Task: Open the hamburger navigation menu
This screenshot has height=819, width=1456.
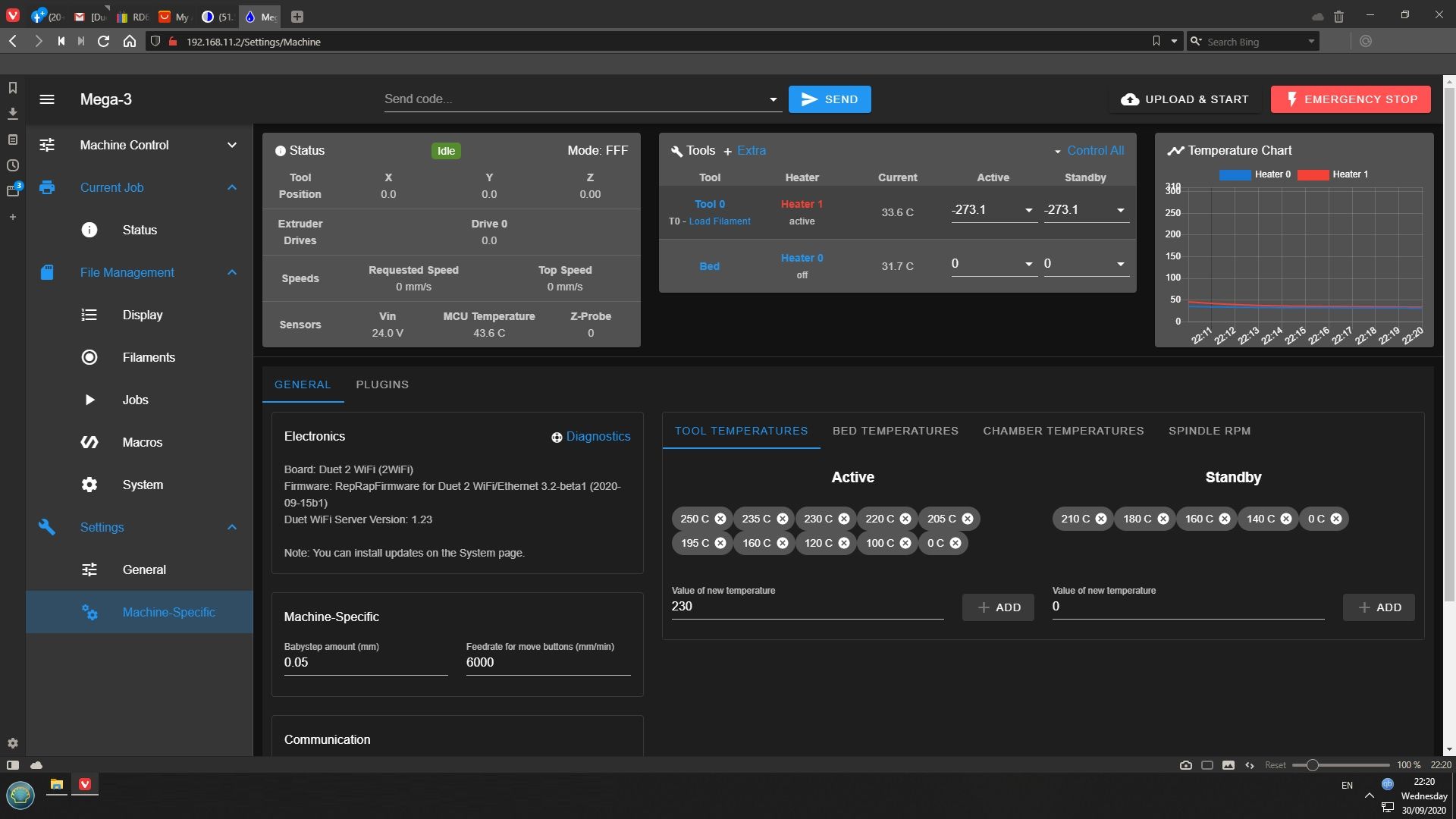Action: point(47,99)
